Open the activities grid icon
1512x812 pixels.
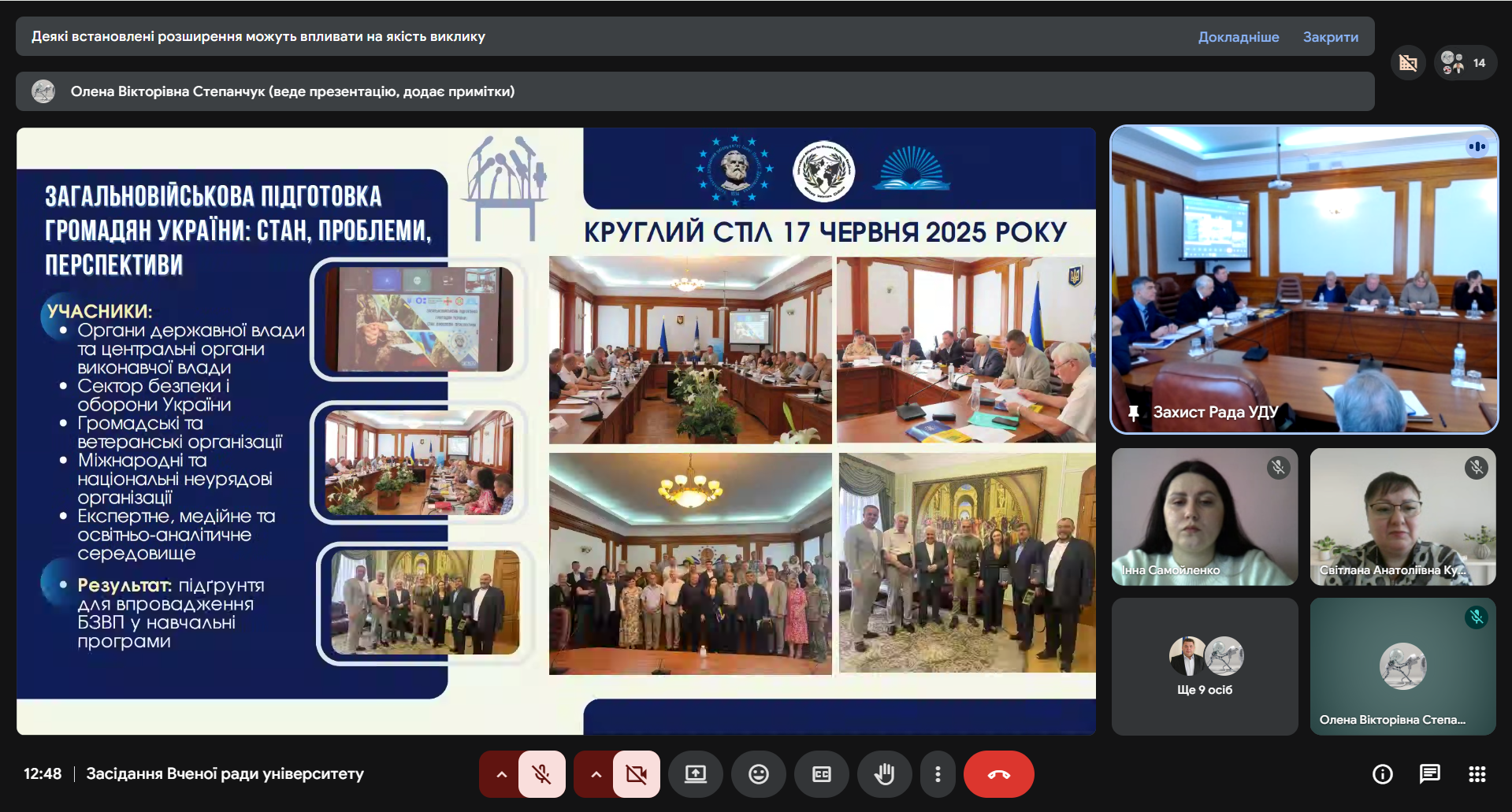click(x=1477, y=774)
